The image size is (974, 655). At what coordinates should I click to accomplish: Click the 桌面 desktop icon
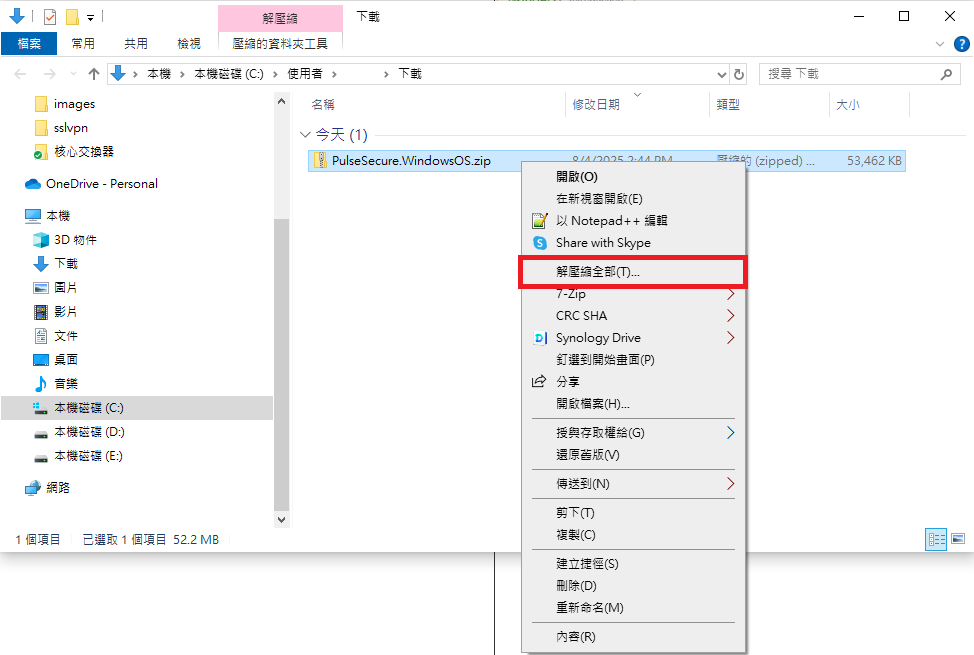click(41, 360)
